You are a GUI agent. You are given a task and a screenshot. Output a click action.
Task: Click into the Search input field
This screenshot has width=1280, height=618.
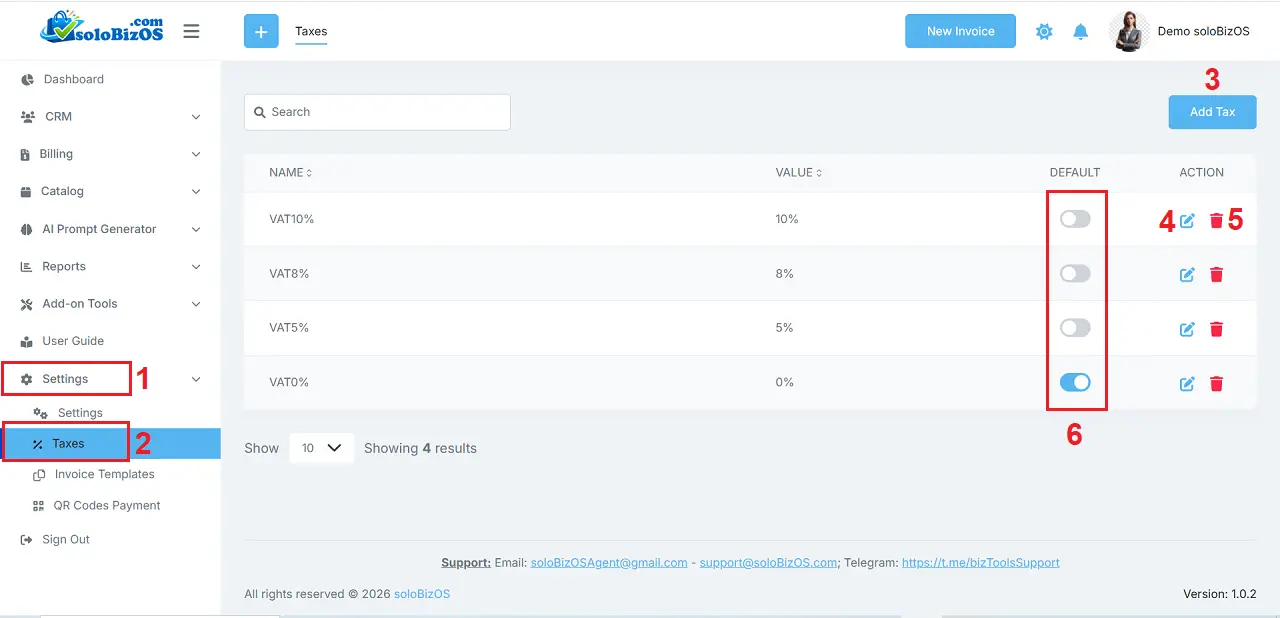coord(377,112)
